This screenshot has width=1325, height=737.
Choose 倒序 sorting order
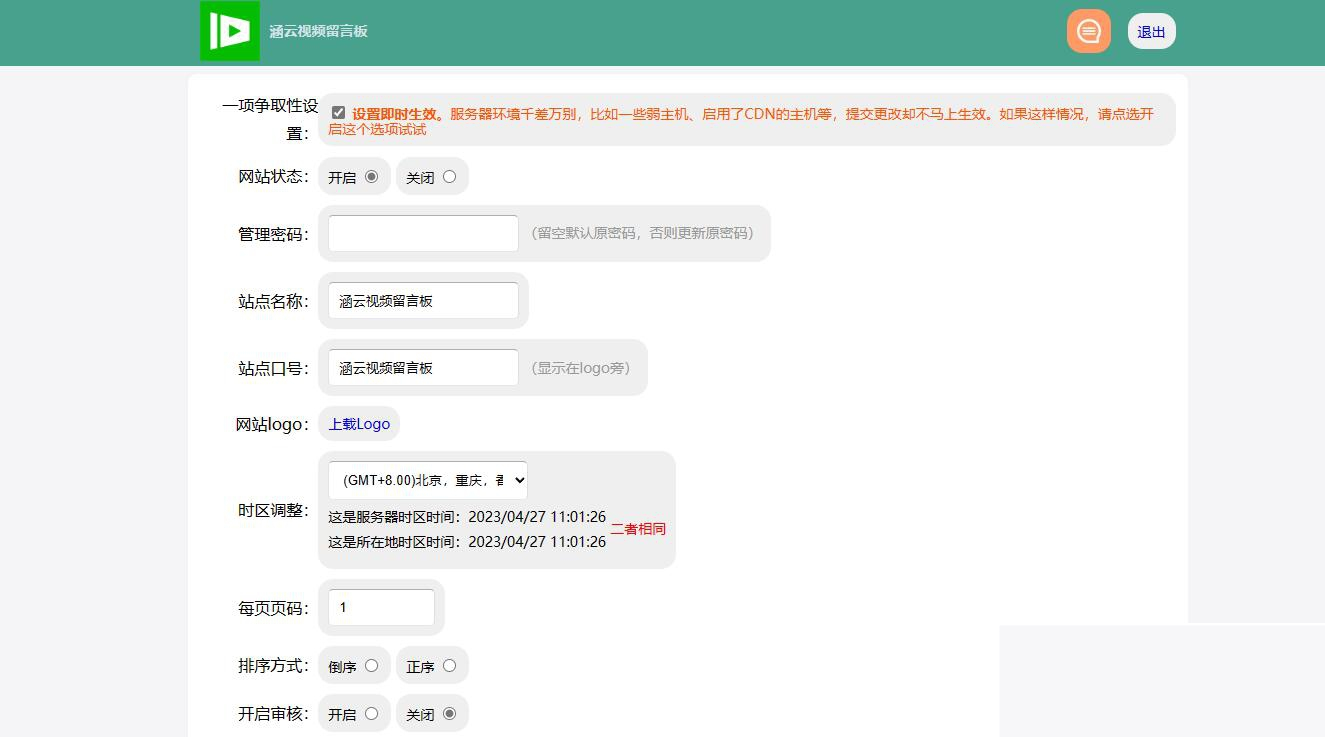[x=371, y=665]
